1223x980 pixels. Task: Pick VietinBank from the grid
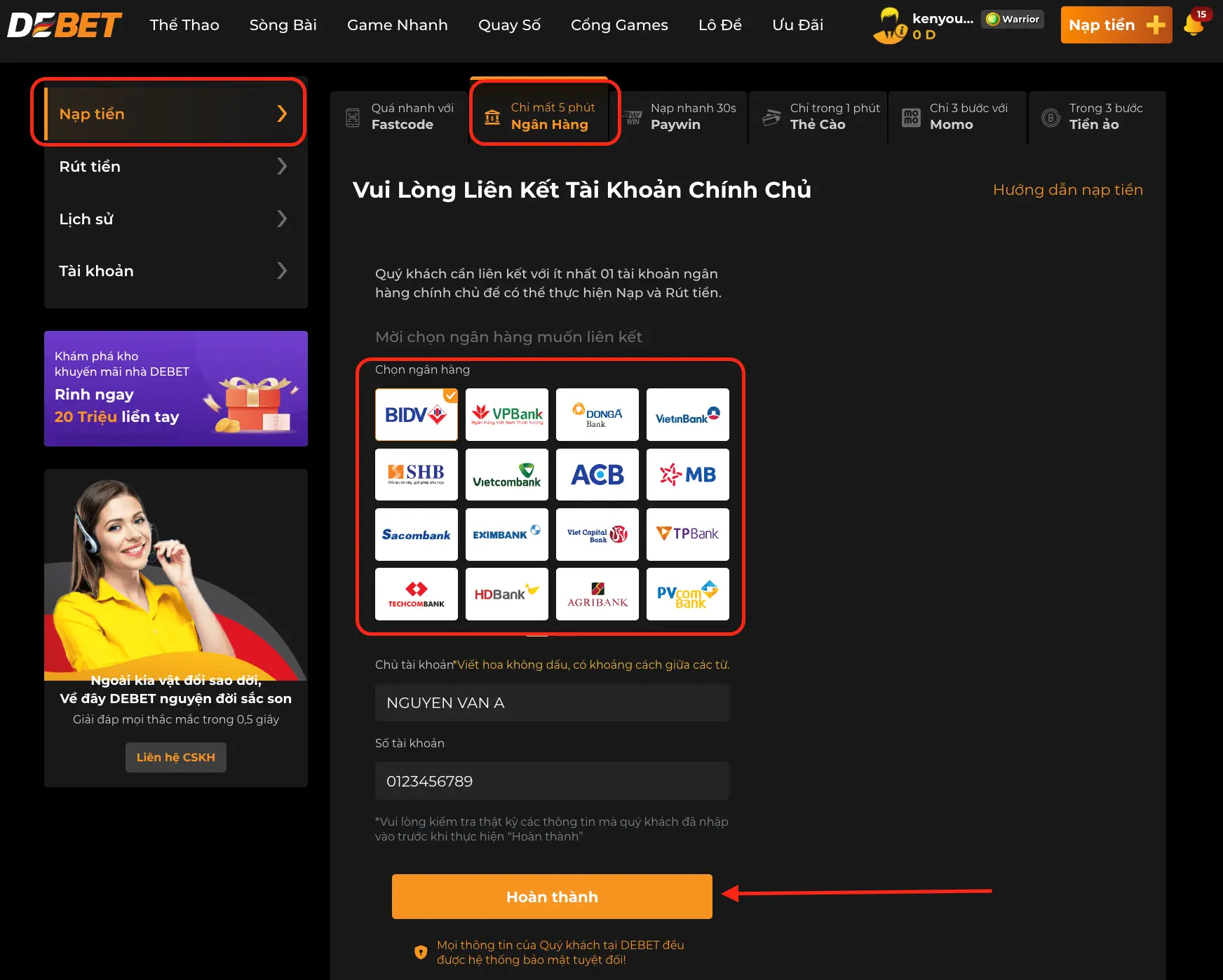click(x=688, y=414)
